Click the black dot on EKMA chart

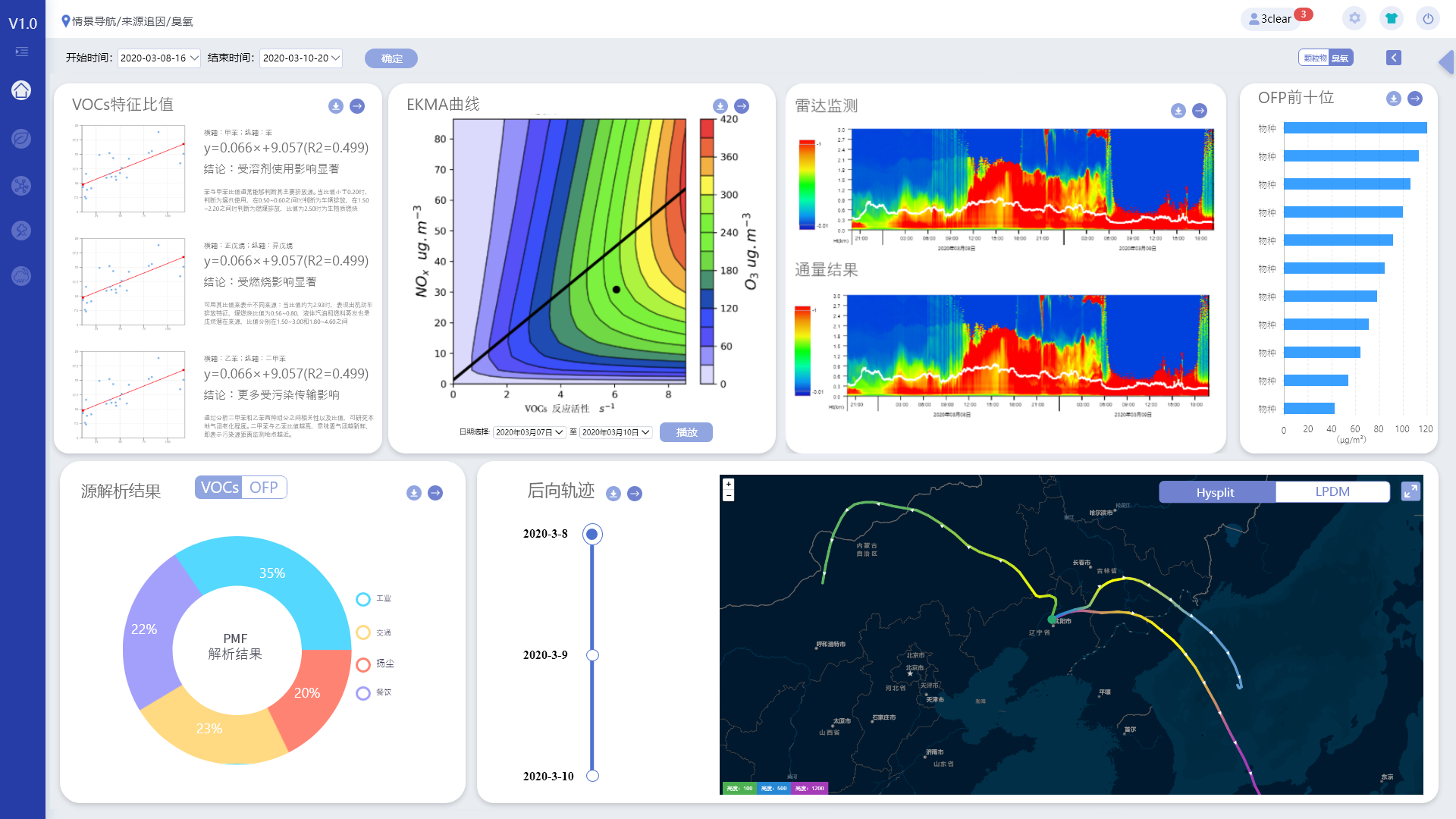[617, 290]
